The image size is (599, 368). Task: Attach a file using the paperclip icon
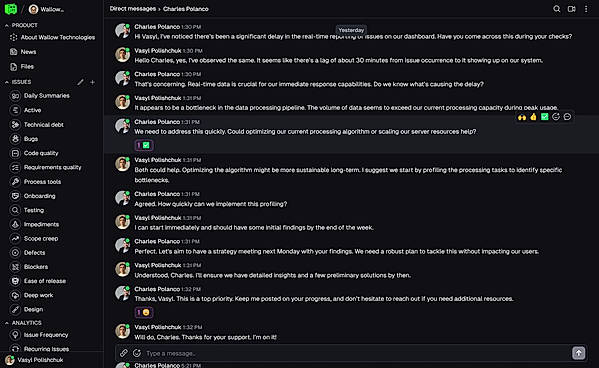[124, 353]
